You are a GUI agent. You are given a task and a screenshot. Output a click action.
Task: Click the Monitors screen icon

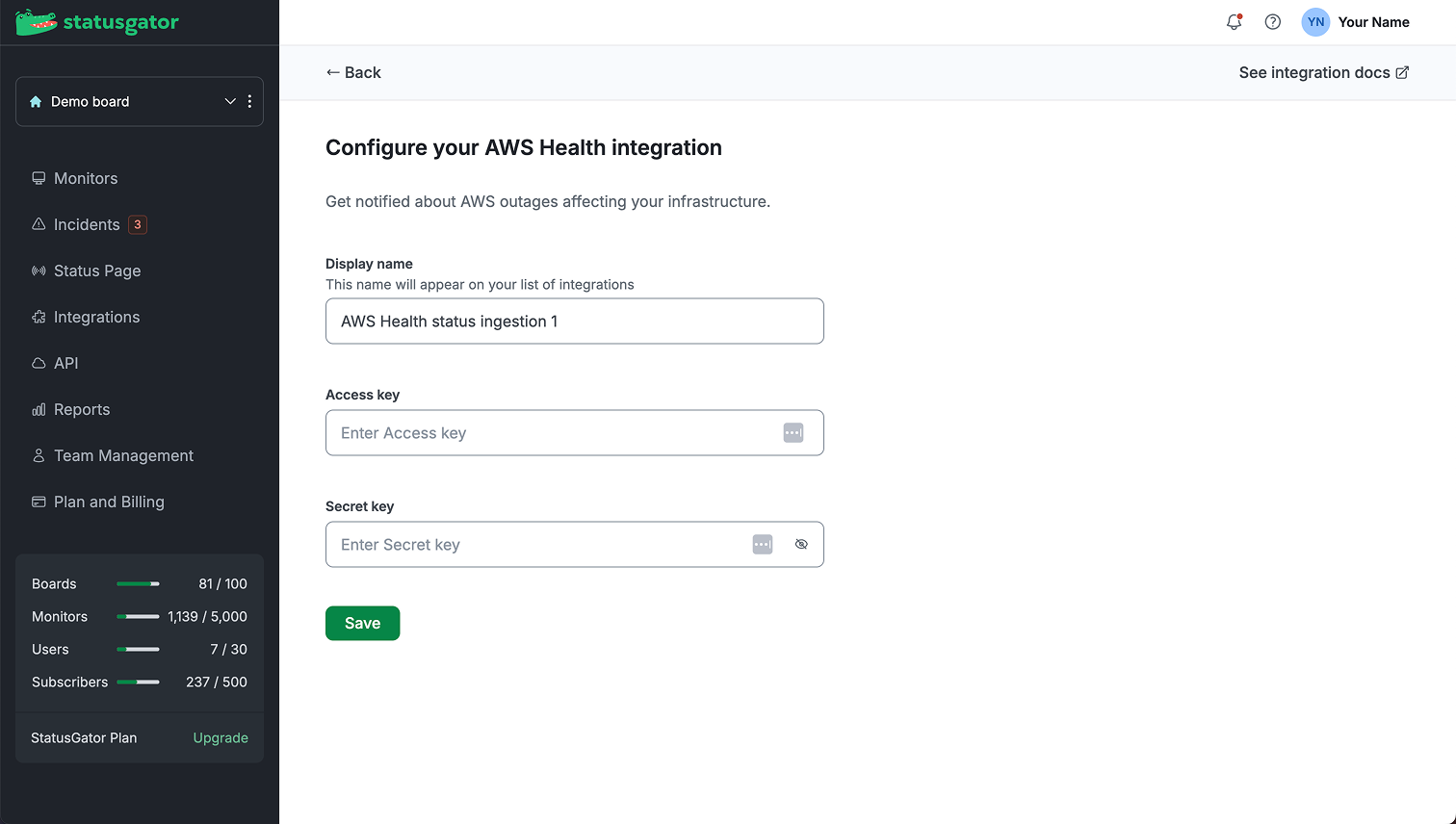pos(39,178)
